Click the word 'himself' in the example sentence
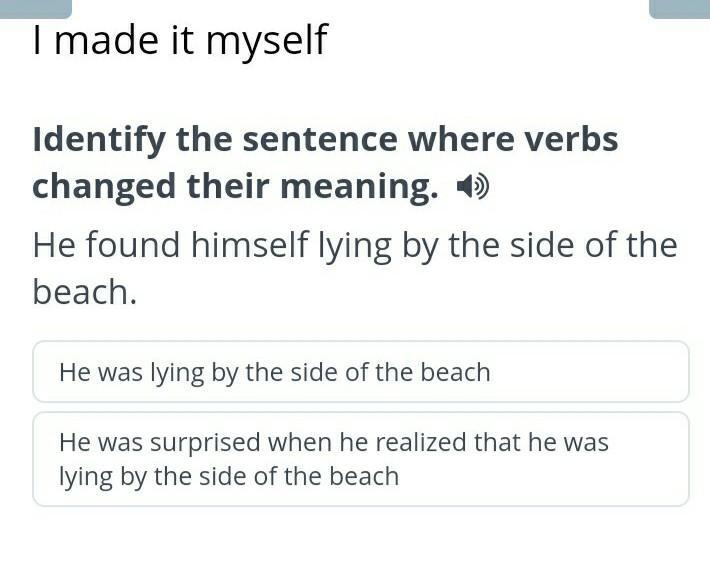The width and height of the screenshot is (710, 571). point(250,245)
